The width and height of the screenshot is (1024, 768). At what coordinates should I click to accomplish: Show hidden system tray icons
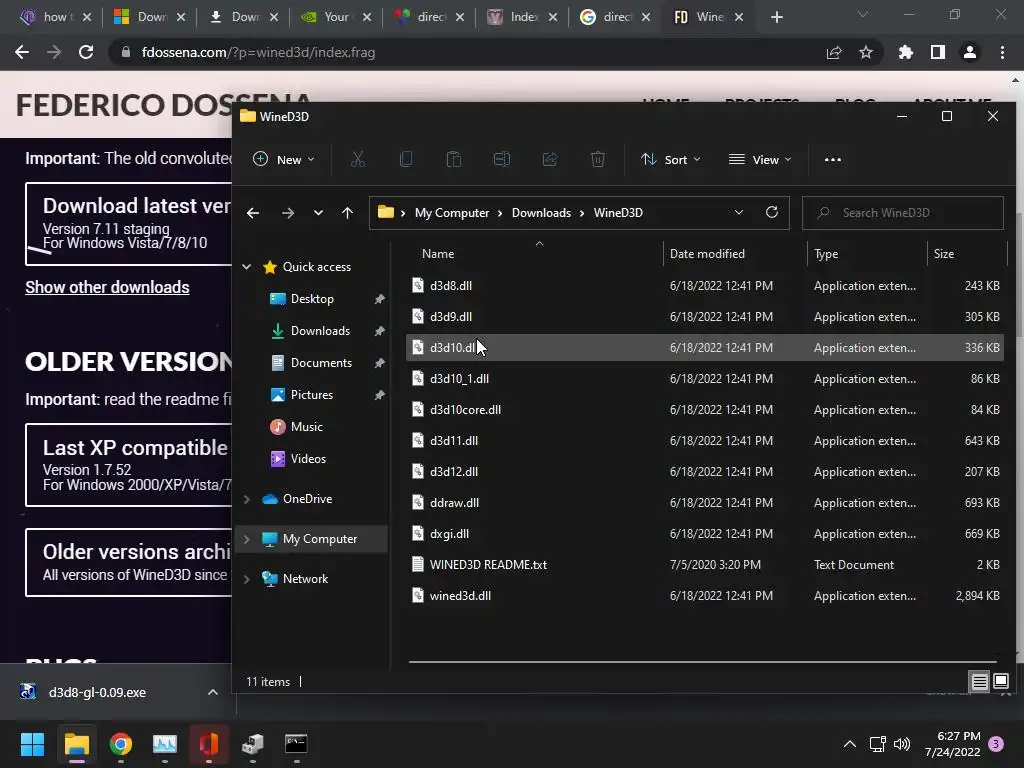850,744
